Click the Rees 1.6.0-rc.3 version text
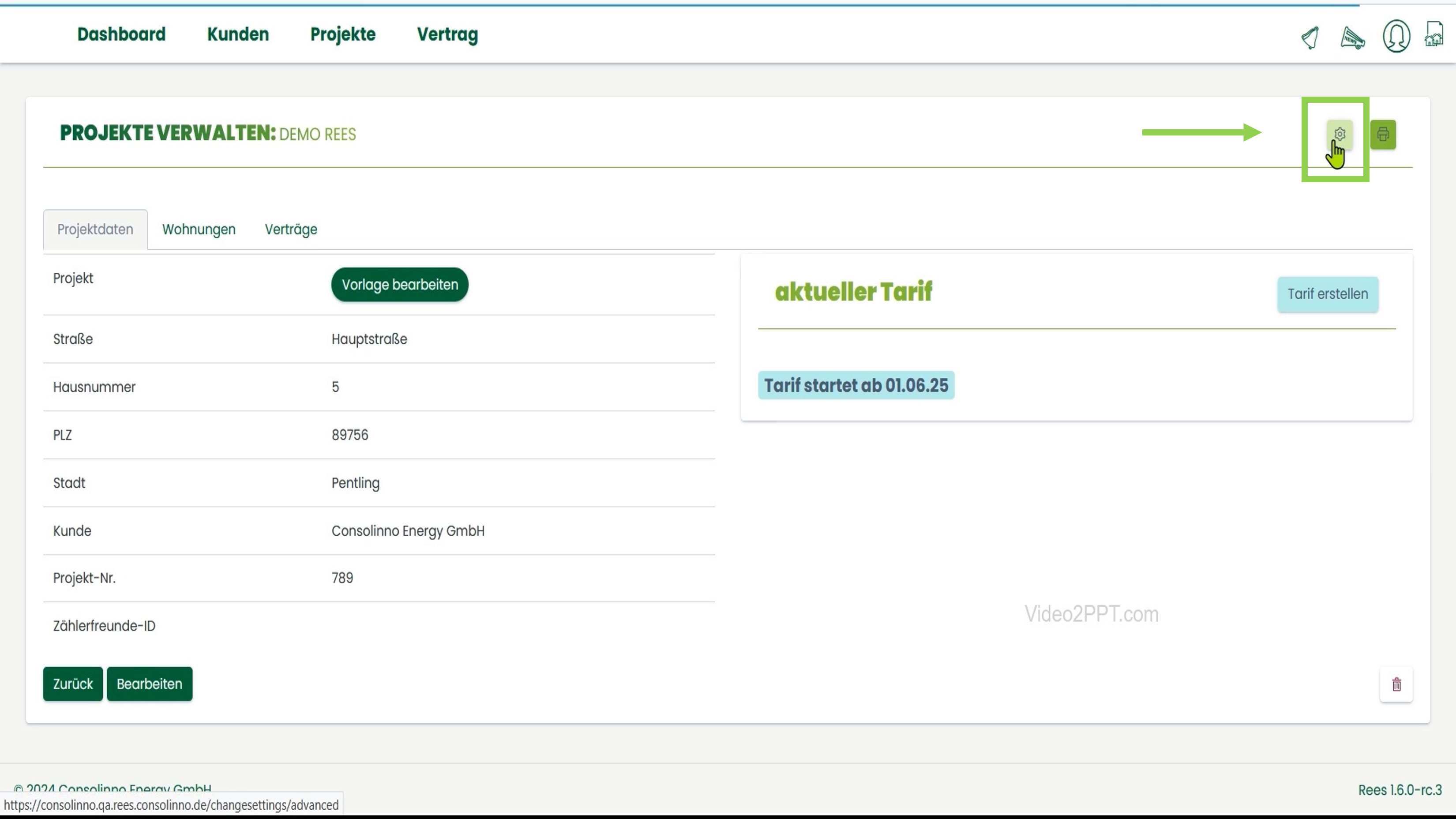This screenshot has height=819, width=1456. [1400, 789]
